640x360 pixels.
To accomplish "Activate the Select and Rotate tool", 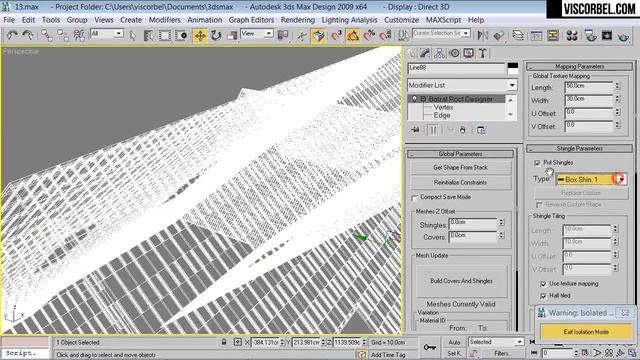I will pyautogui.click(x=216, y=36).
